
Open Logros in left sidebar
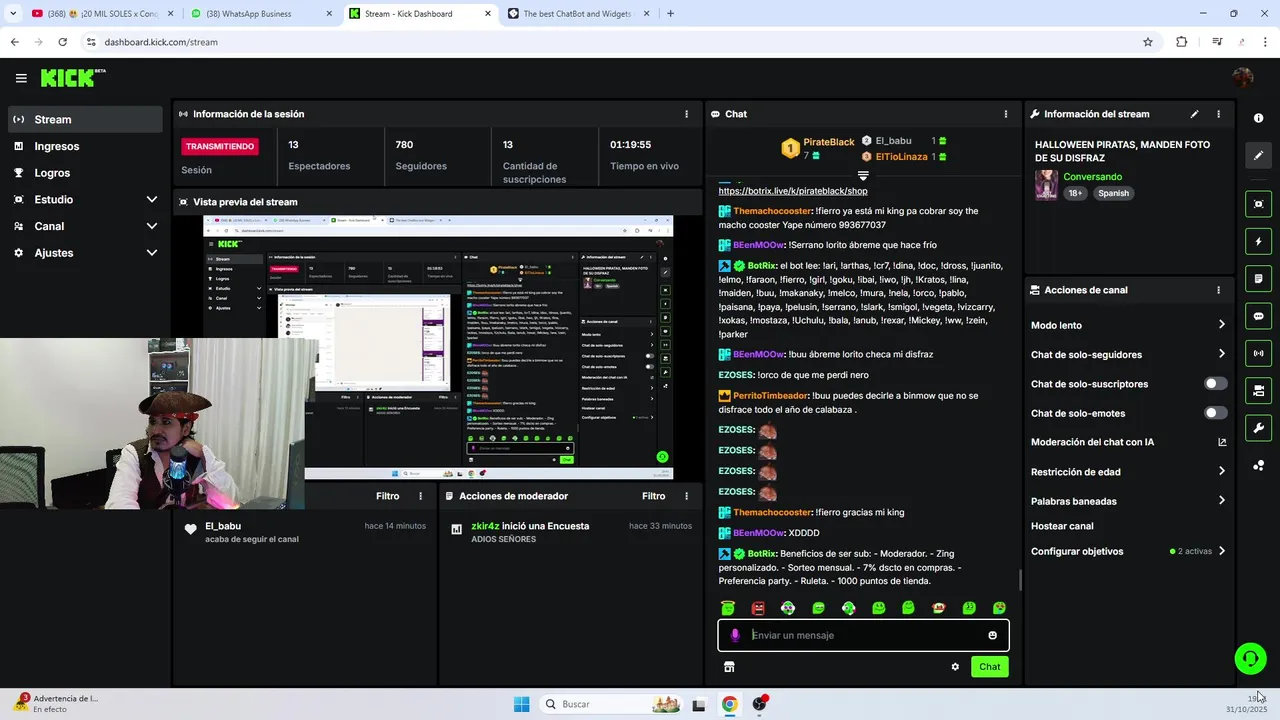(85, 173)
